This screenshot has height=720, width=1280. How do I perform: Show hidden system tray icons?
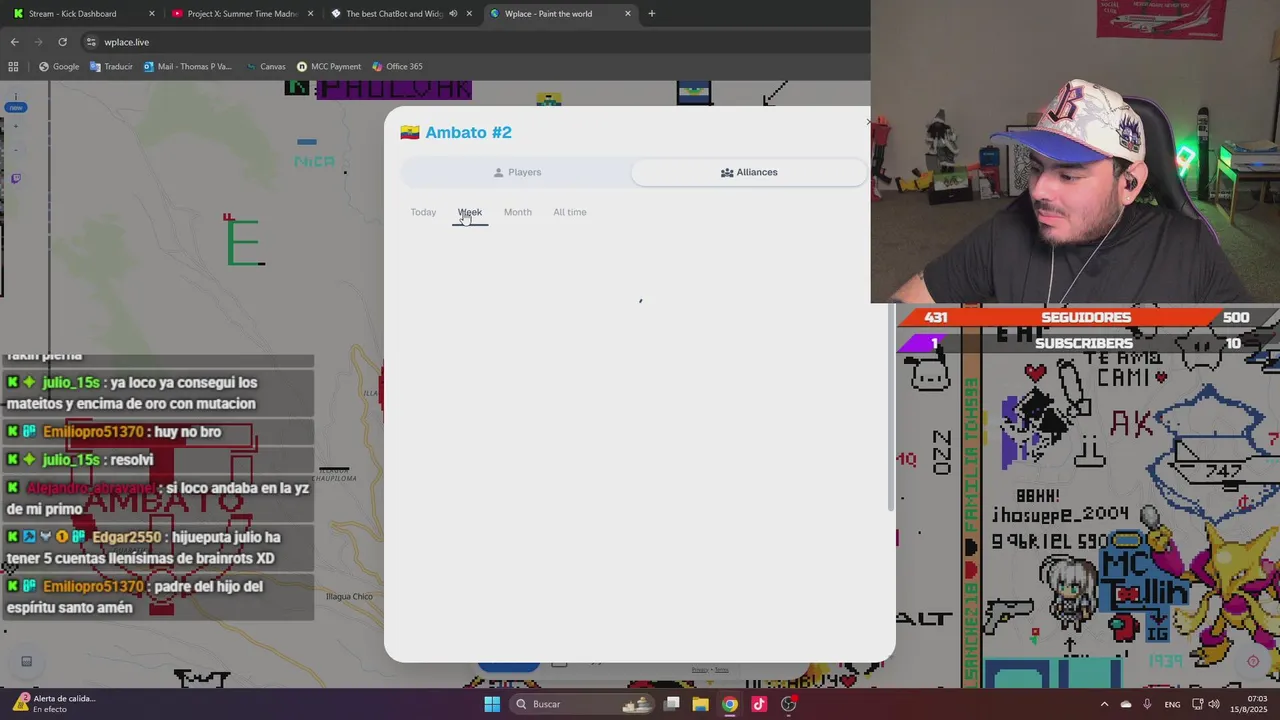(1104, 704)
